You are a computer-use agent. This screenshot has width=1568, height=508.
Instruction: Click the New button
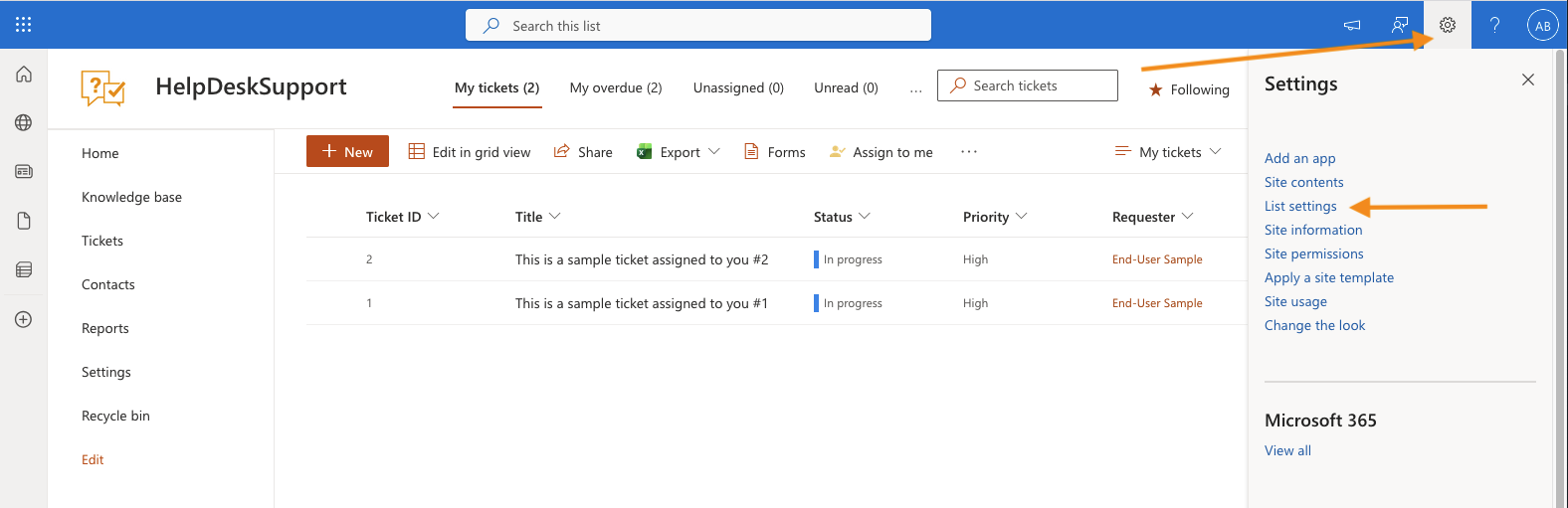[x=347, y=152]
